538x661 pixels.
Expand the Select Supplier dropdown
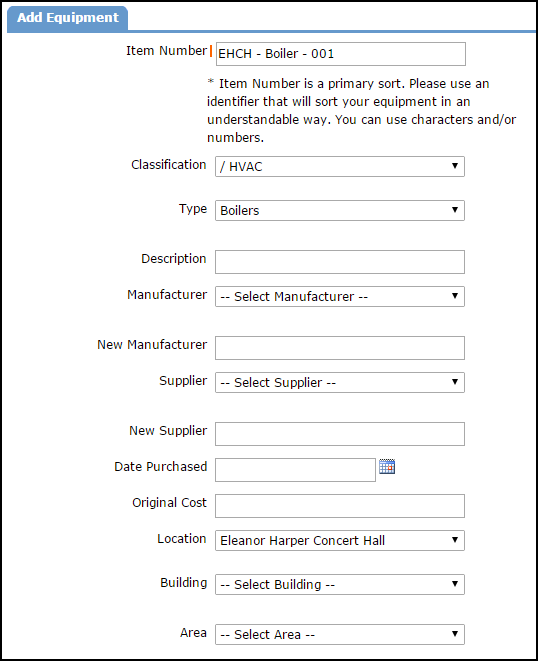point(340,382)
